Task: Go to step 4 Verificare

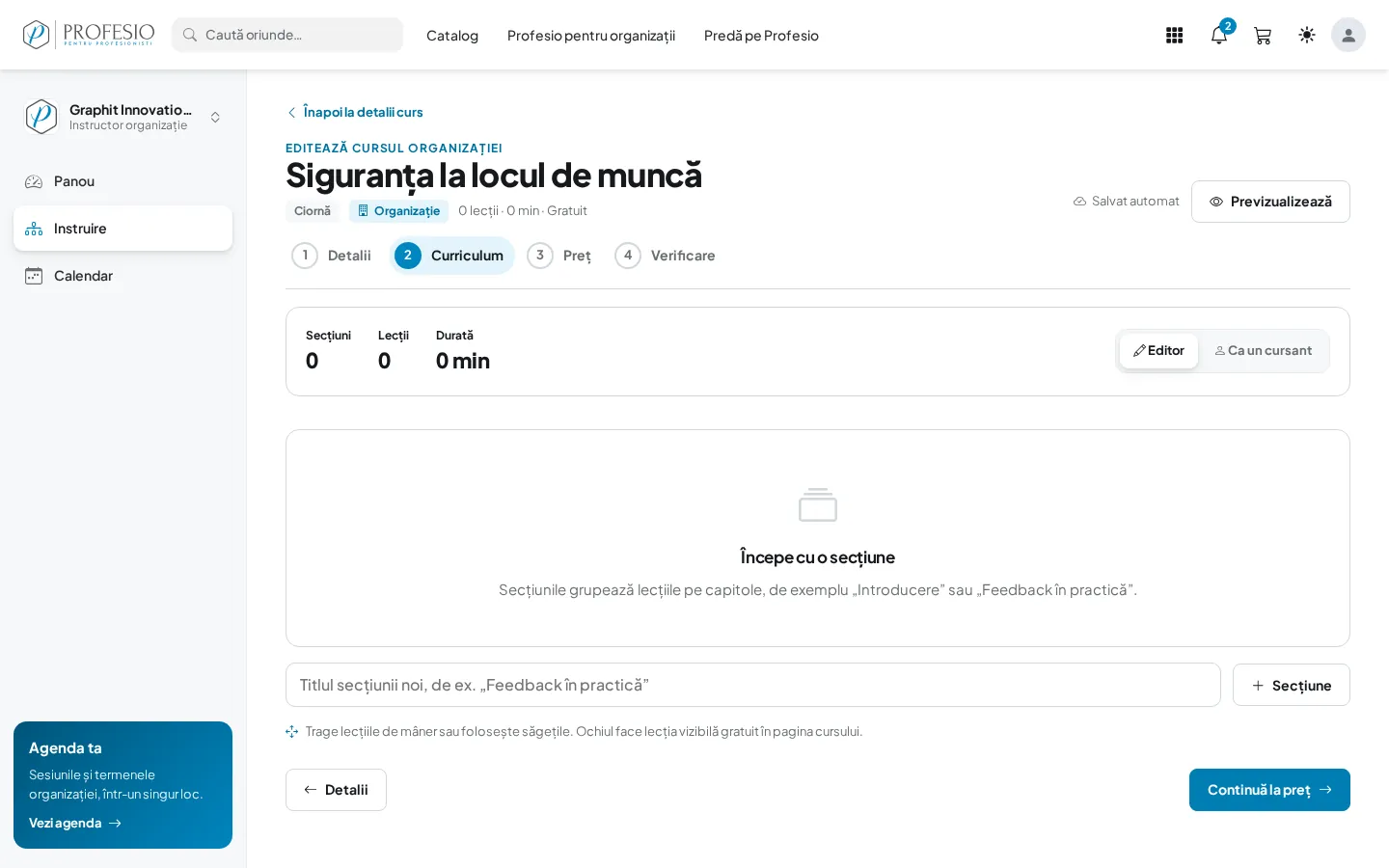Action: click(x=666, y=256)
